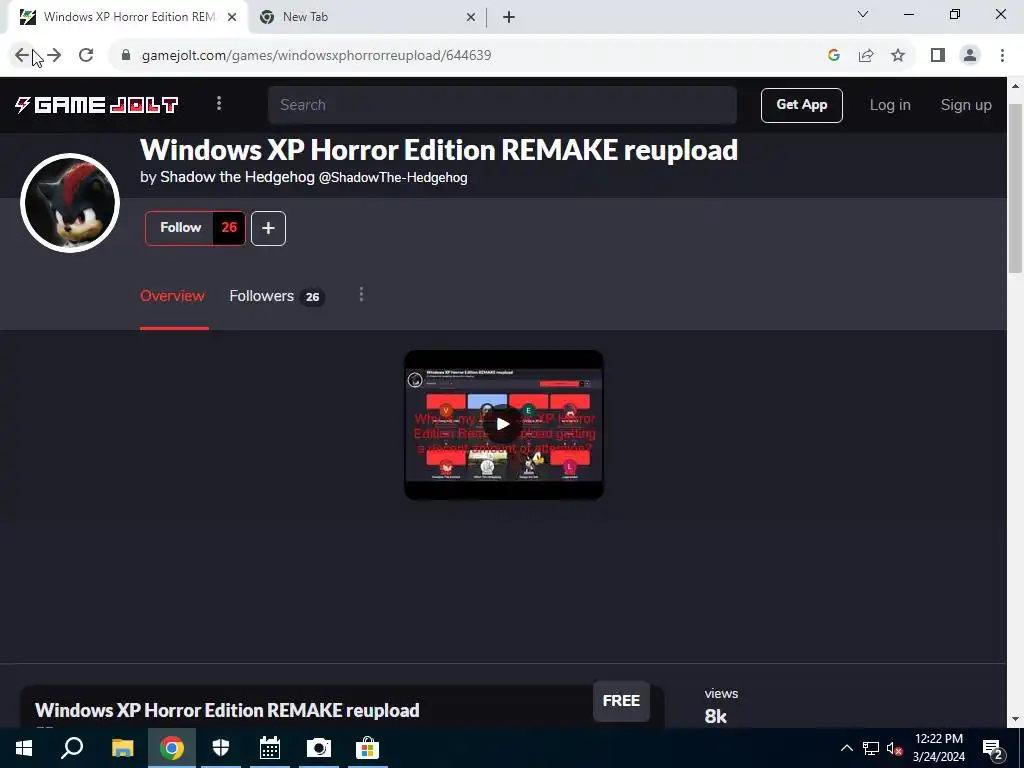The width and height of the screenshot is (1024, 768).
Task: Open the Camera app on taskbar
Action: 319,748
